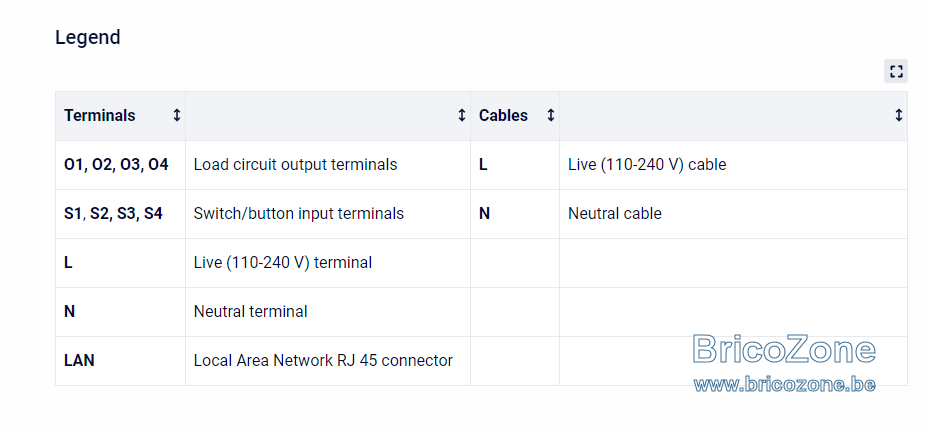Select the O1, O2, O3, O4 cell

[120, 165]
